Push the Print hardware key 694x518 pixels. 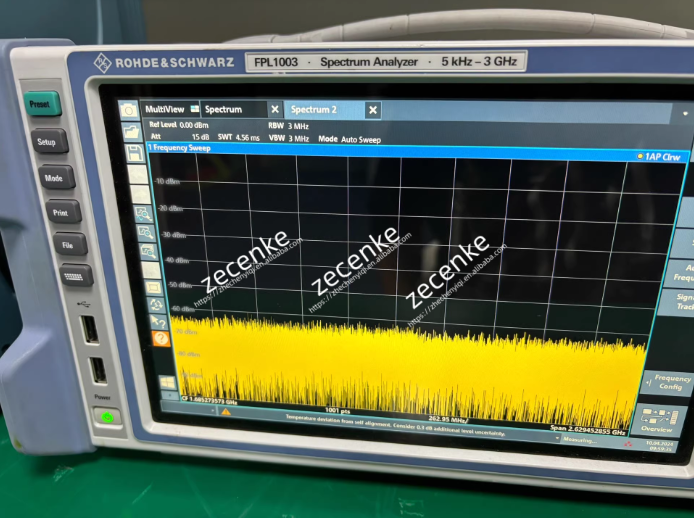tap(63, 212)
